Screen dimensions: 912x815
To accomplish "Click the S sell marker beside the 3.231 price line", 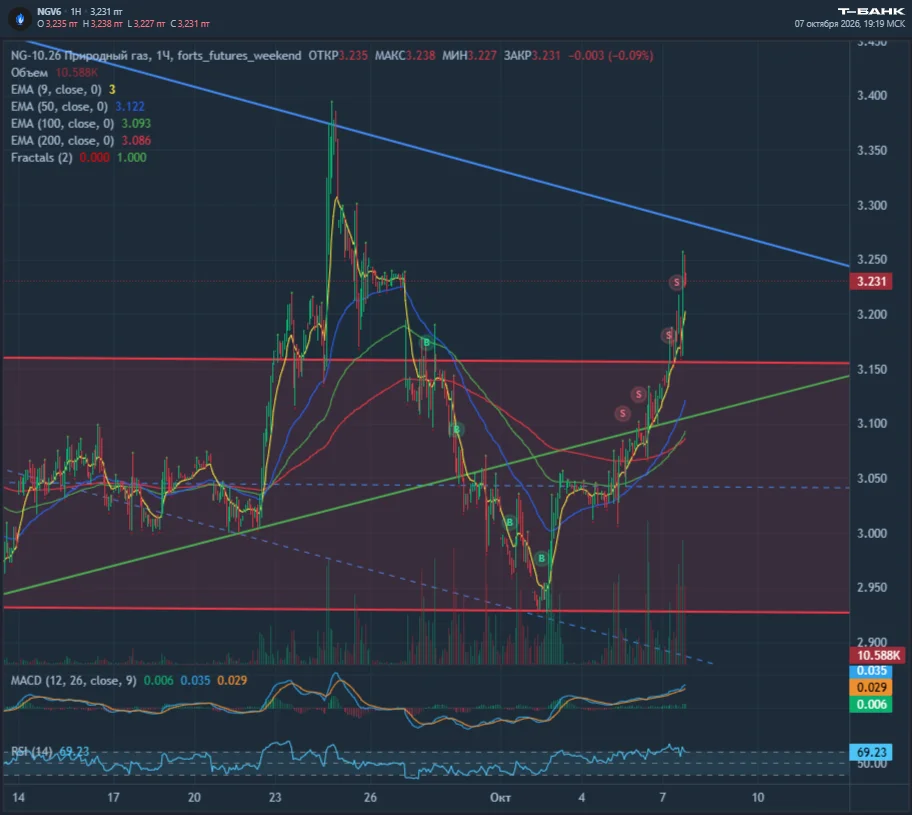I will [676, 282].
